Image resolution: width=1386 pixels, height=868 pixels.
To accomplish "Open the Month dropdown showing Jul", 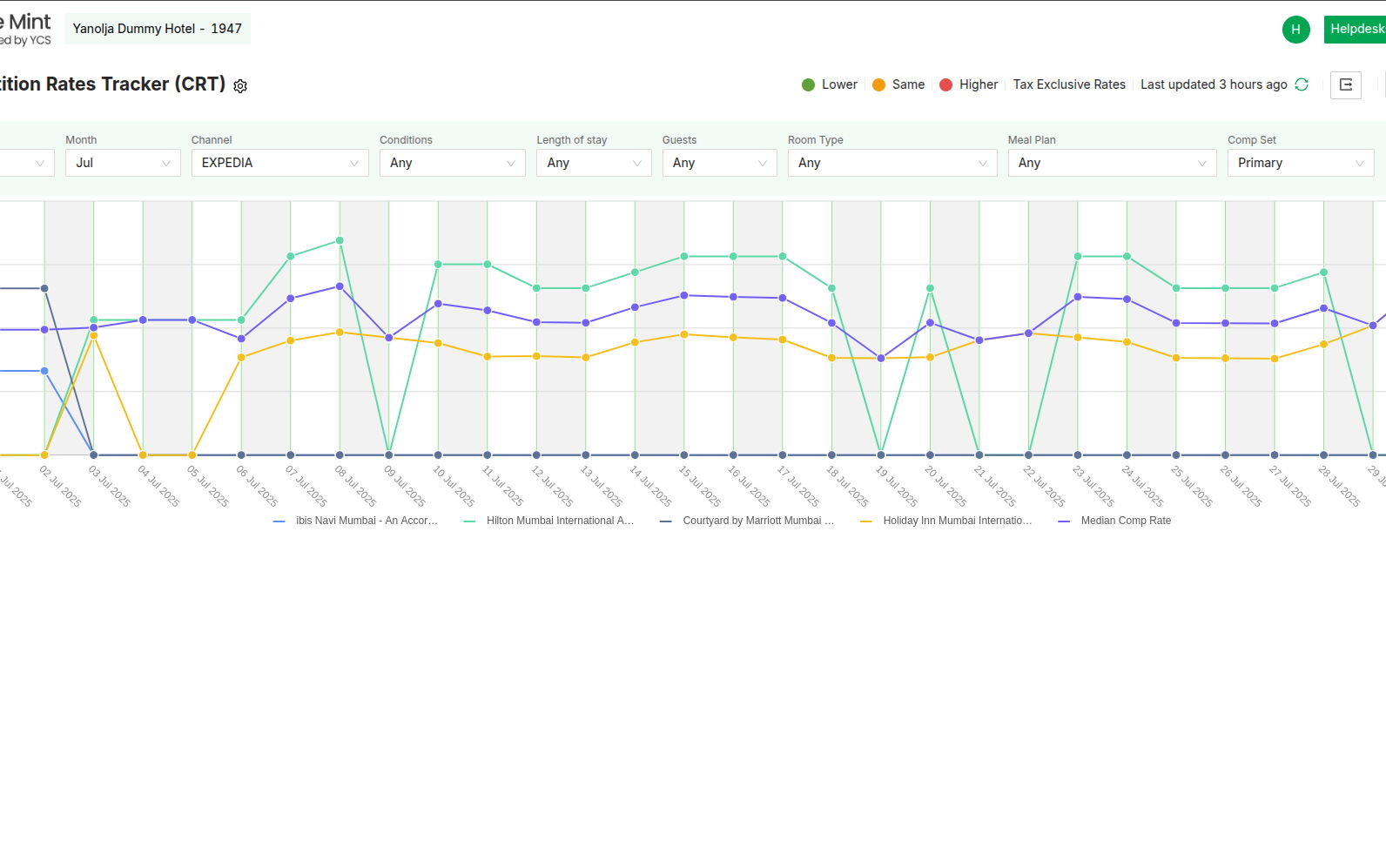I will coord(123,163).
